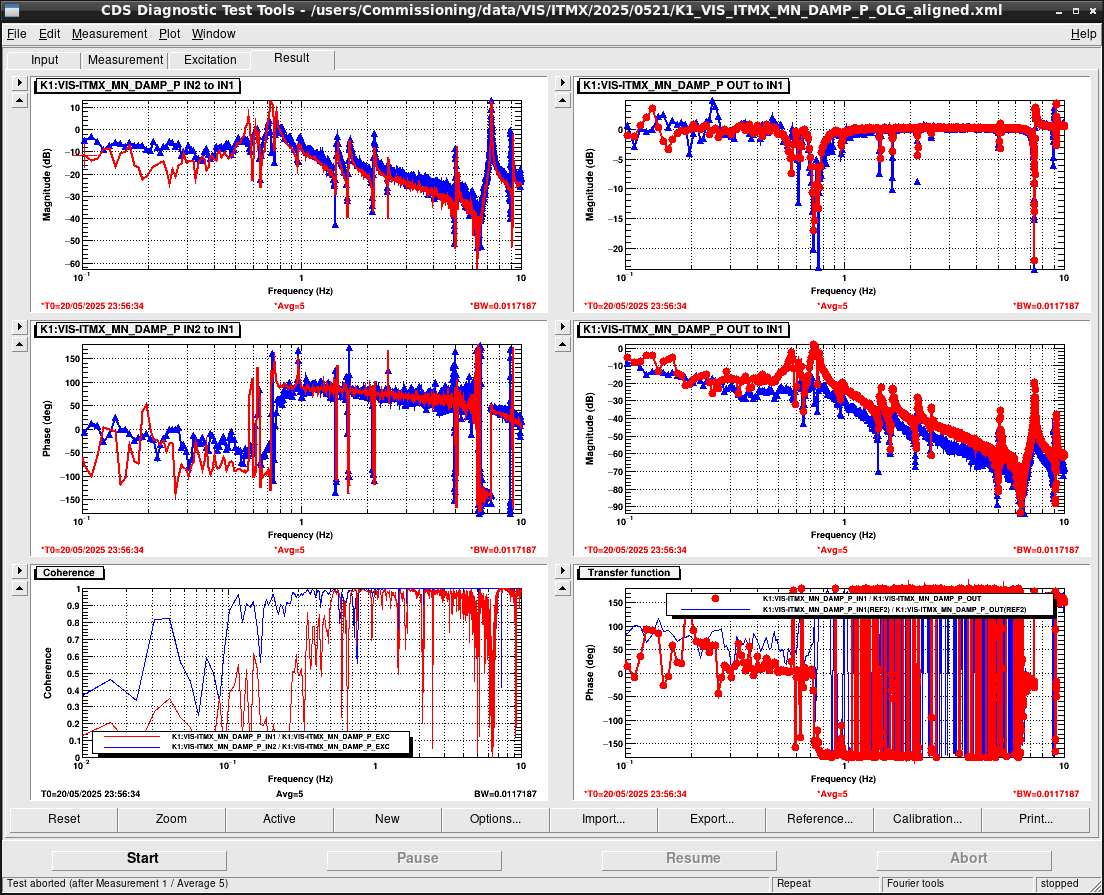This screenshot has height=895, width=1104.
Task: Expand options of the Coherence plot
Action: tap(20, 571)
